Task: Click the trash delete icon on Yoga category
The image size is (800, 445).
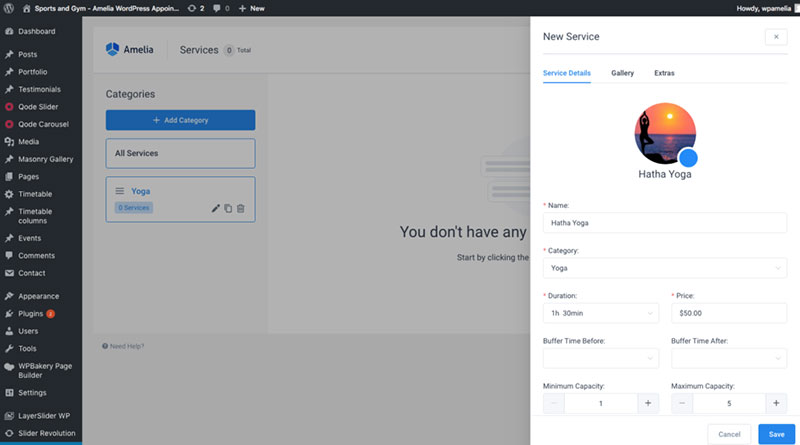Action: [x=241, y=208]
